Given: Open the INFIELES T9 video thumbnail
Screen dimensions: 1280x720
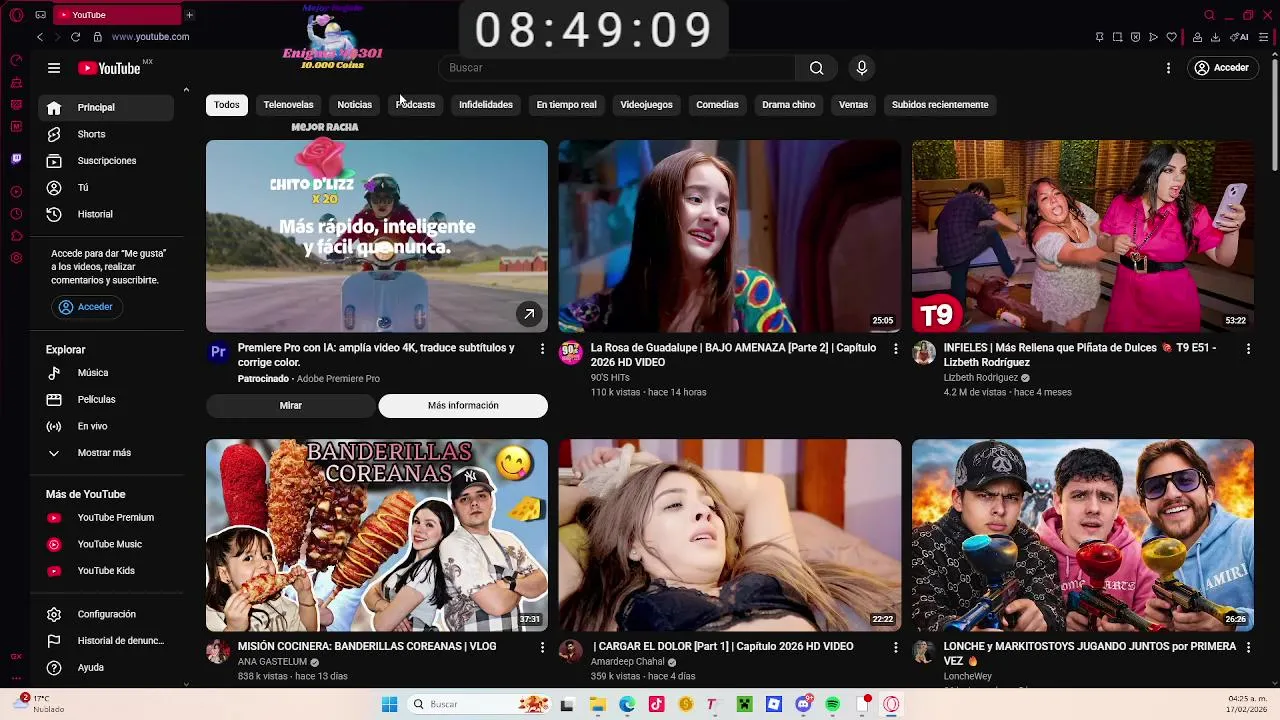Looking at the screenshot, I should tap(1083, 236).
